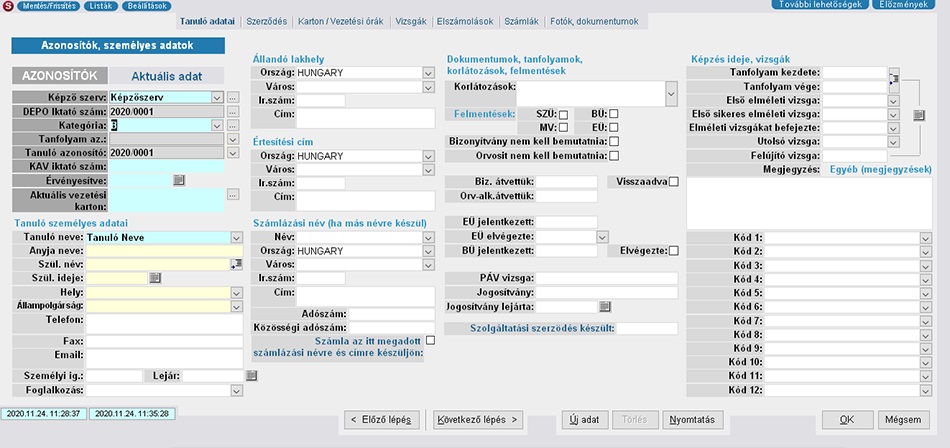This screenshot has height=448, width=950.
Task: Switch to the Számlák tab
Action: (522, 21)
